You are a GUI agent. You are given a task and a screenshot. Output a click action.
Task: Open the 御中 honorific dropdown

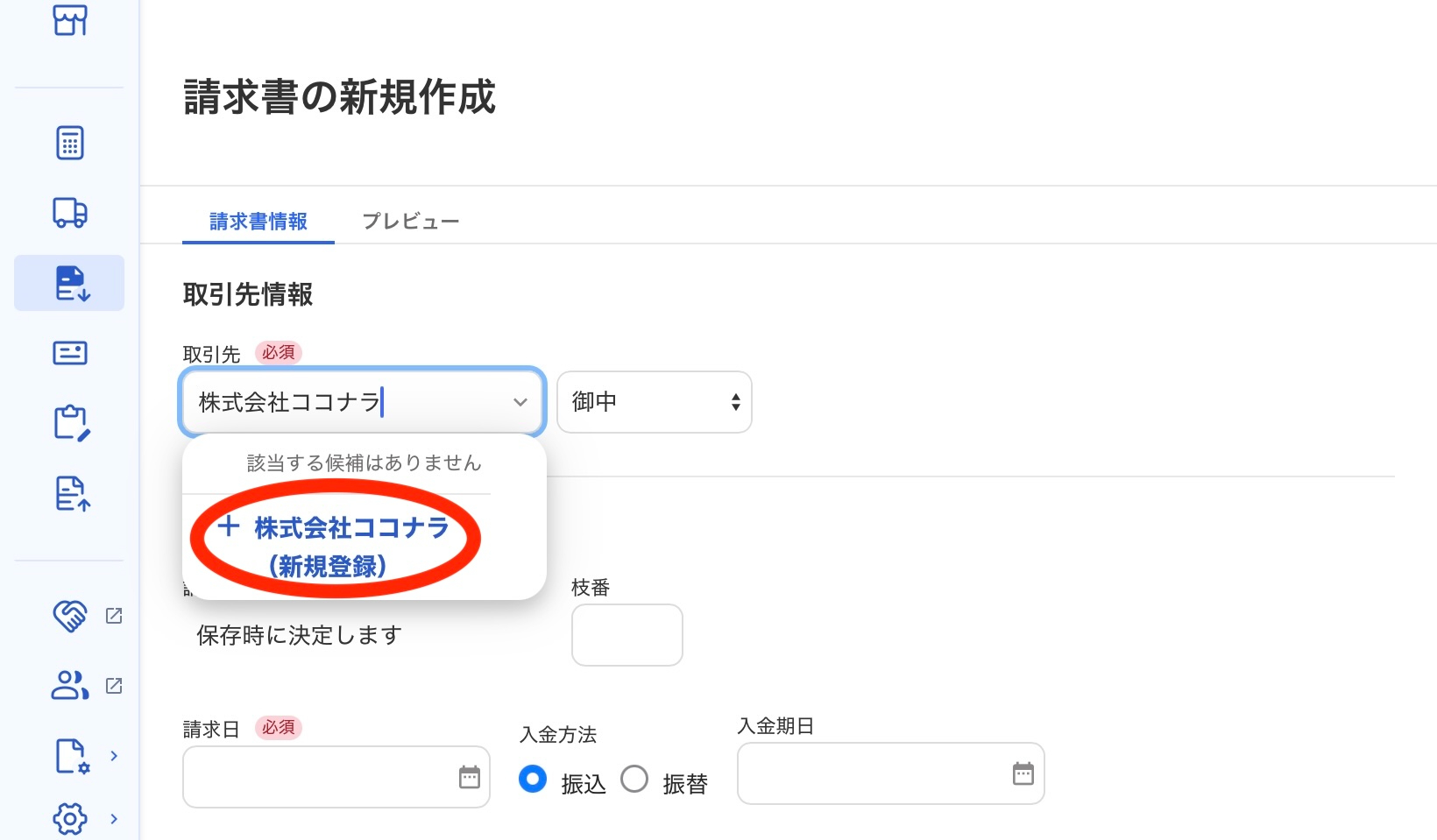[655, 402]
